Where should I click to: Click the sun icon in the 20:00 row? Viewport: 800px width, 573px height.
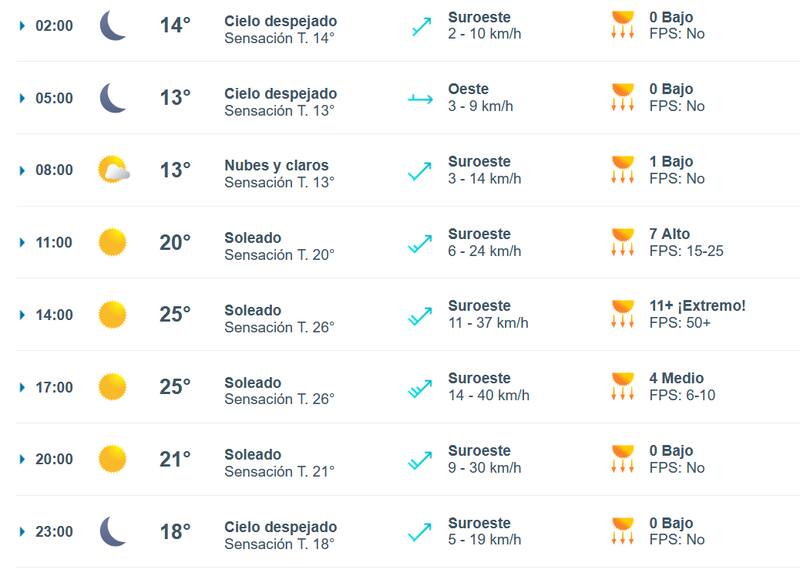[x=113, y=459]
